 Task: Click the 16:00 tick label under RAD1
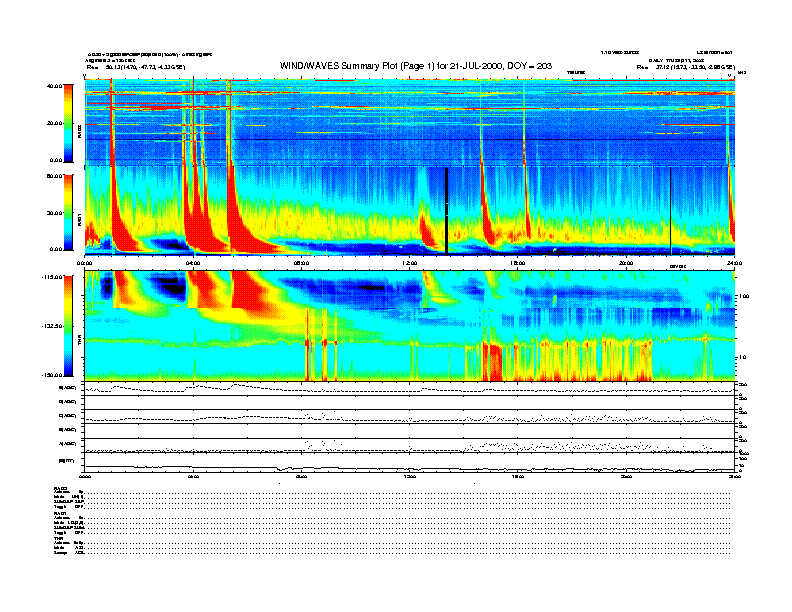tap(517, 263)
